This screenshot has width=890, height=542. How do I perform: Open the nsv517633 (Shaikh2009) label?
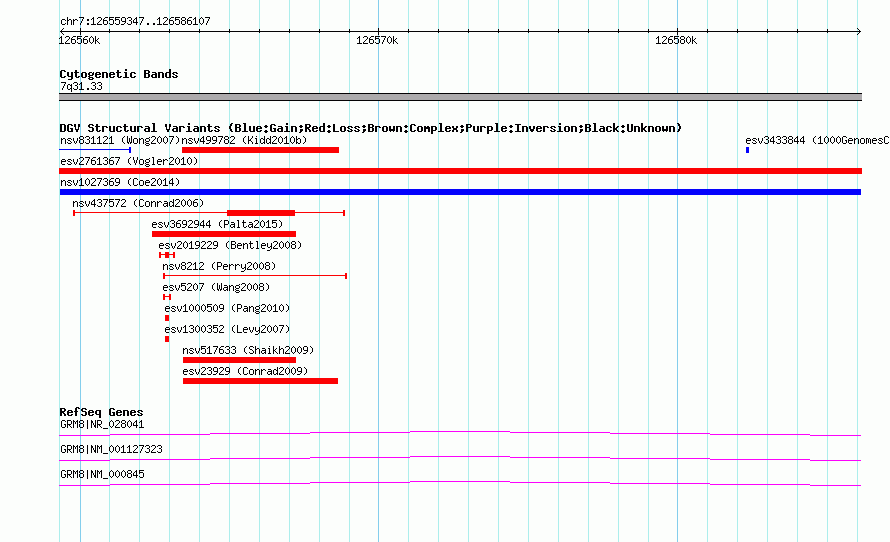[248, 350]
